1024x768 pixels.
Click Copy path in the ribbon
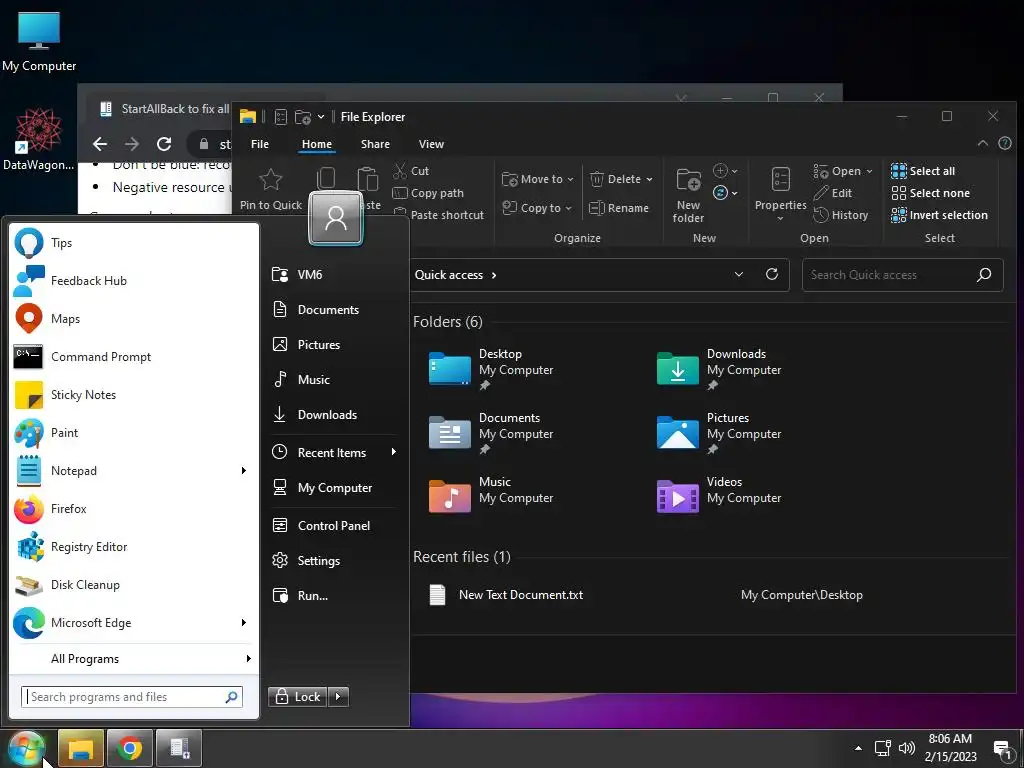tap(428, 193)
